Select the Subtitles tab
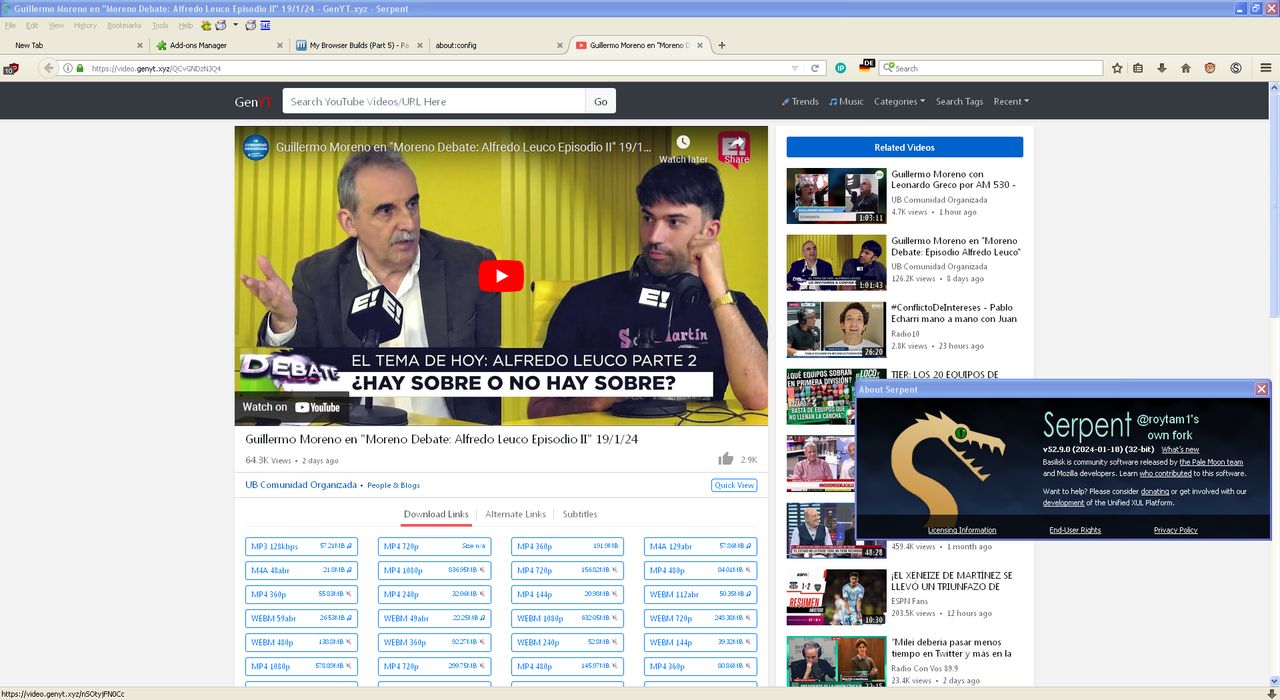The width and height of the screenshot is (1280, 700). coord(580,514)
